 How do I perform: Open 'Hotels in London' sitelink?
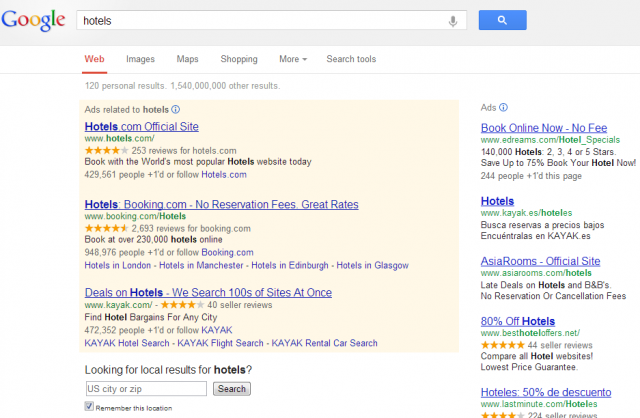118,265
